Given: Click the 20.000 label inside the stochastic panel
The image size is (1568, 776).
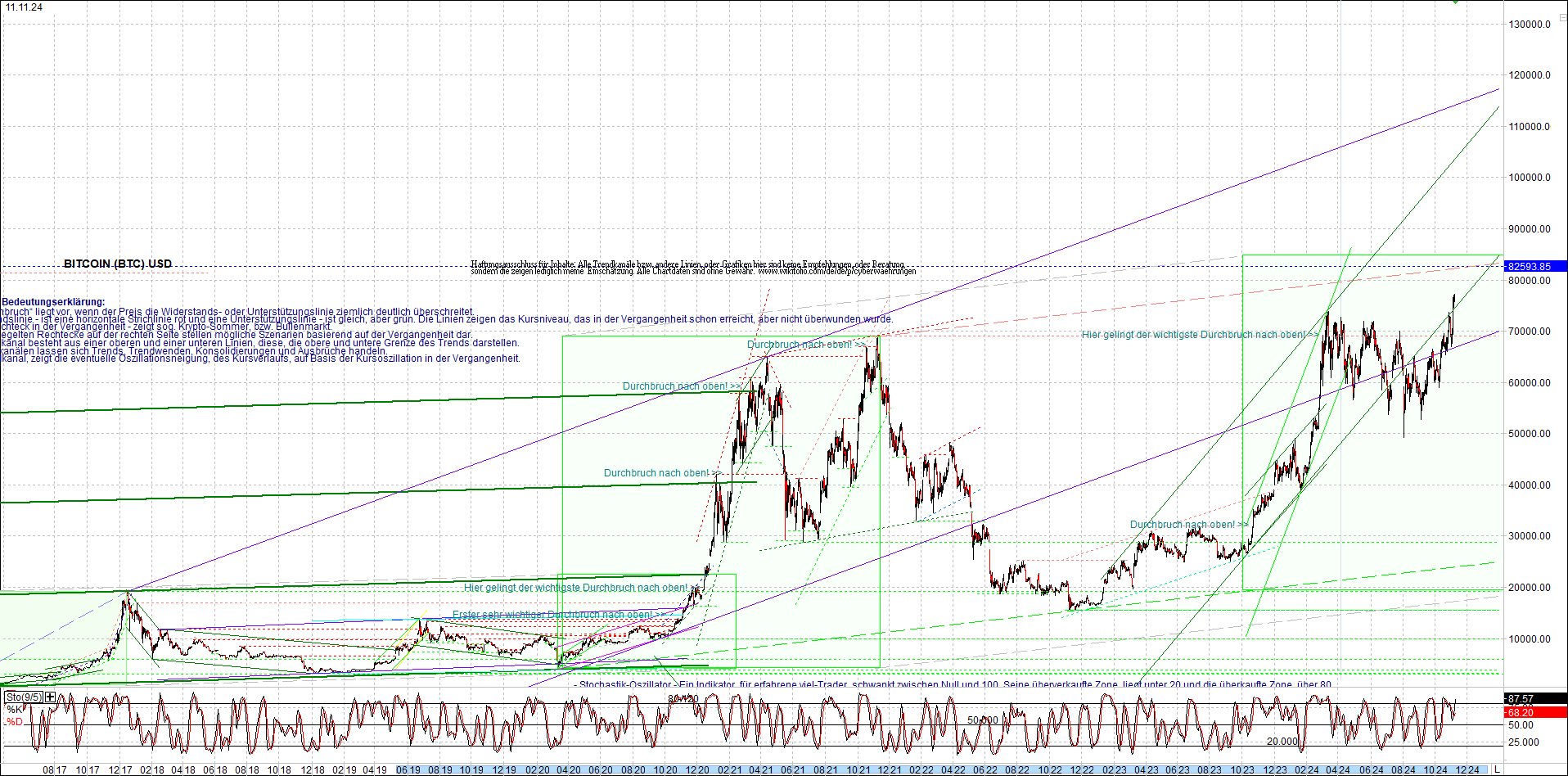Looking at the screenshot, I should tap(1282, 742).
